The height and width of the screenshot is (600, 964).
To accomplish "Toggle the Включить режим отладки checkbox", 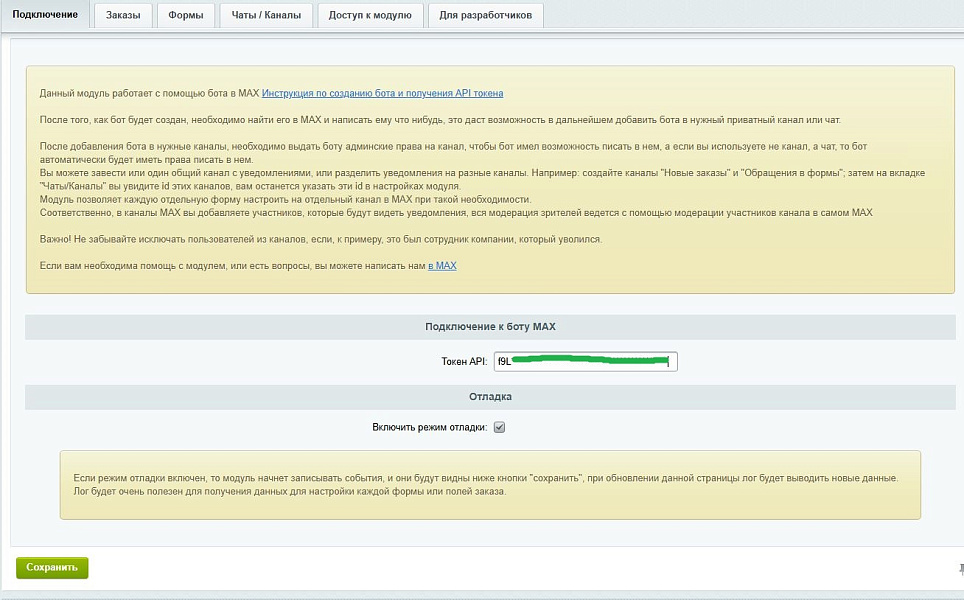I will pyautogui.click(x=499, y=427).
